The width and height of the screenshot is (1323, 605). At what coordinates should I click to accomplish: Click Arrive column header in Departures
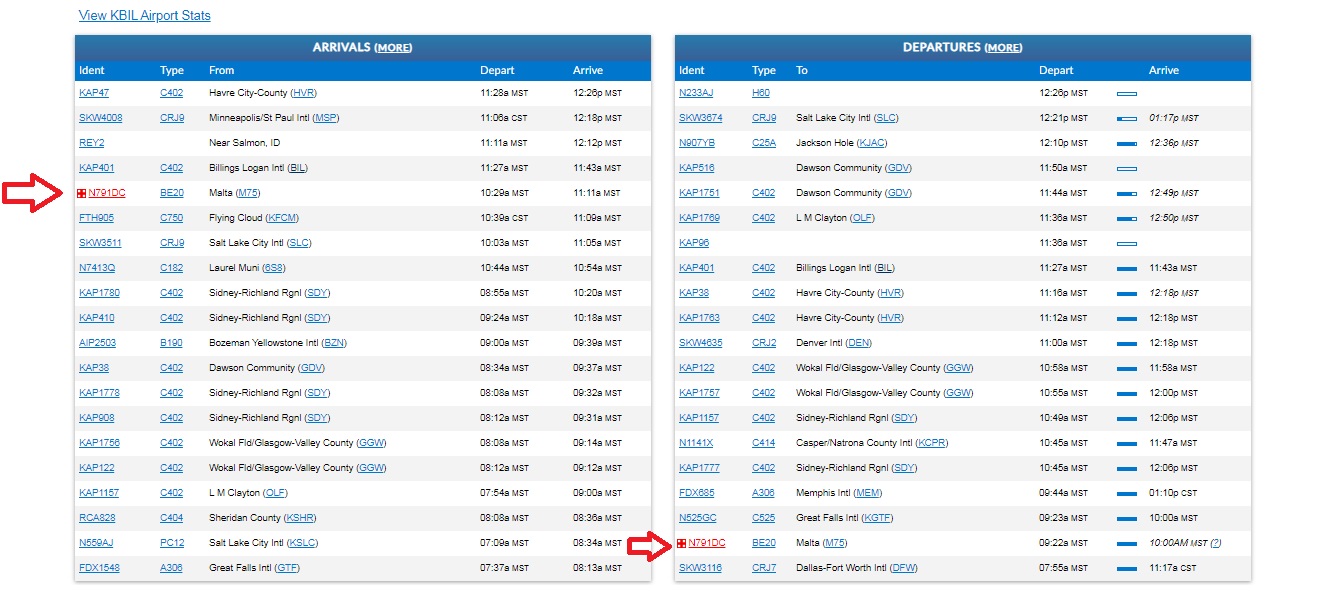click(x=1164, y=71)
